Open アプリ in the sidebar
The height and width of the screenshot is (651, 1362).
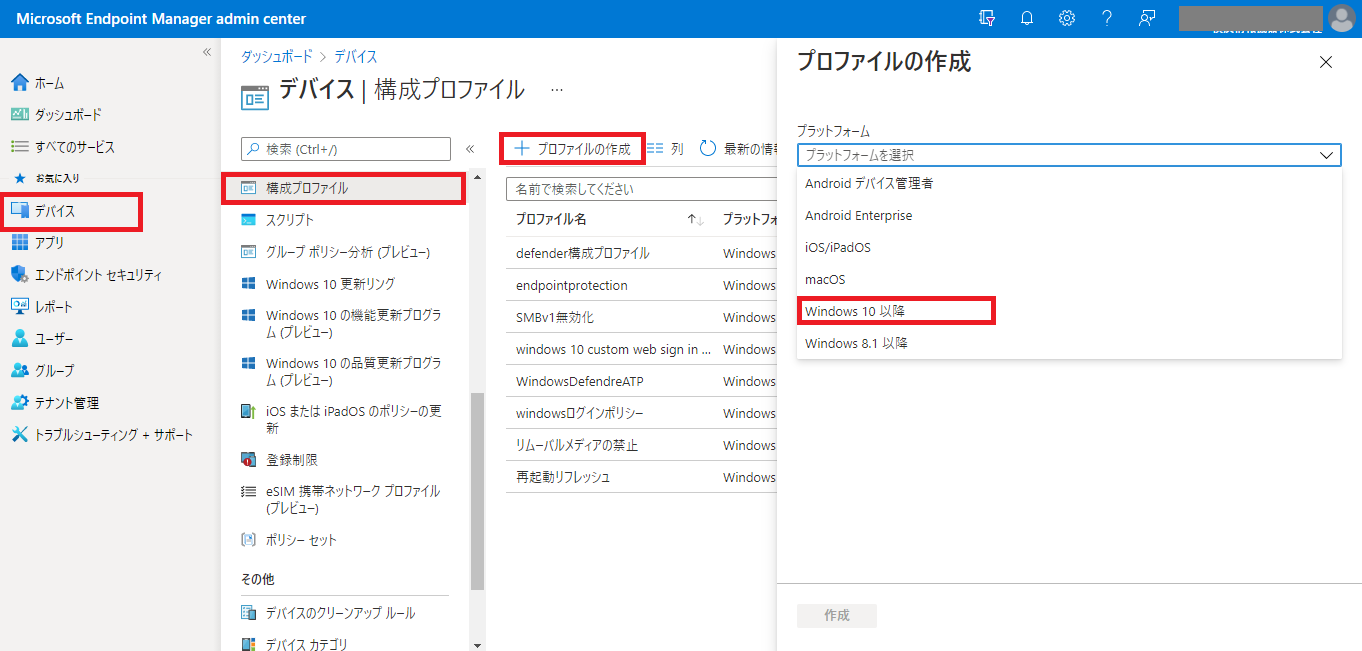click(x=49, y=243)
